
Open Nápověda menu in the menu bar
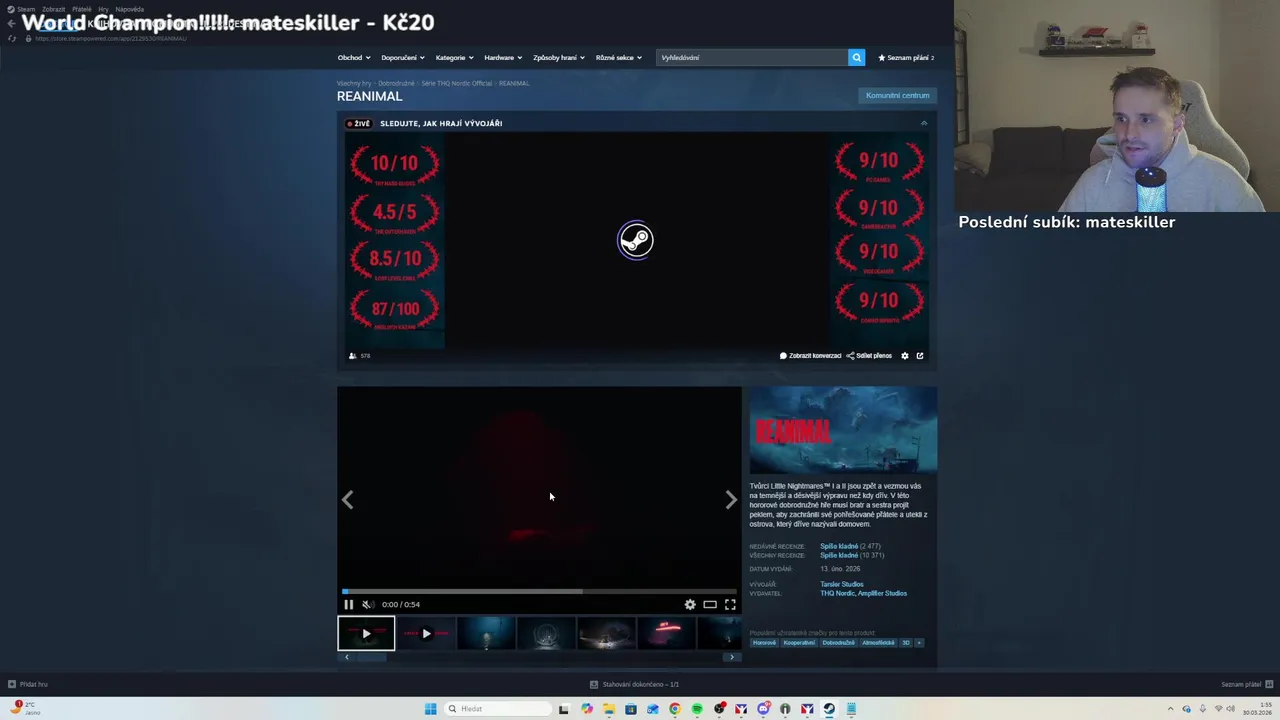(130, 9)
